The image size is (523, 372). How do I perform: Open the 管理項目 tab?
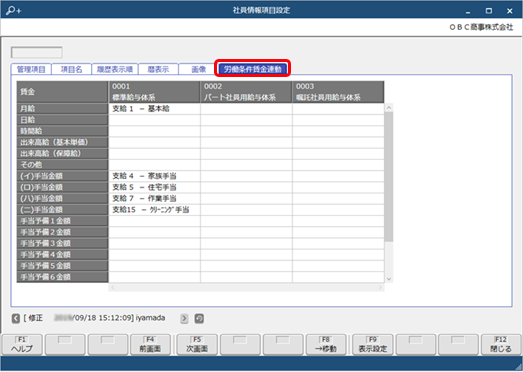click(x=31, y=69)
